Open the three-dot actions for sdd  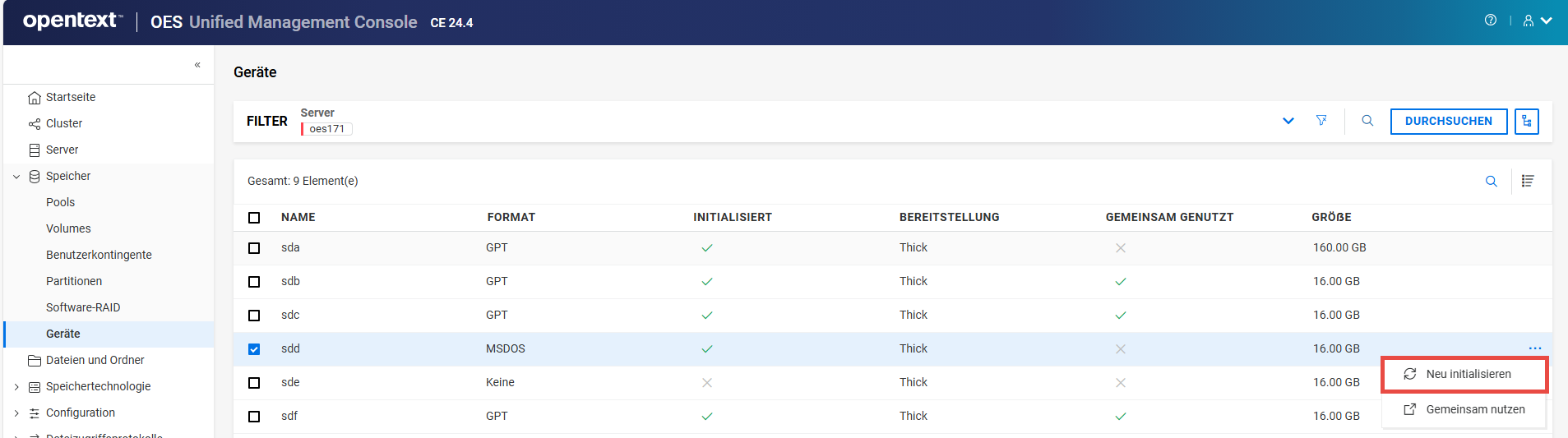click(x=1534, y=348)
